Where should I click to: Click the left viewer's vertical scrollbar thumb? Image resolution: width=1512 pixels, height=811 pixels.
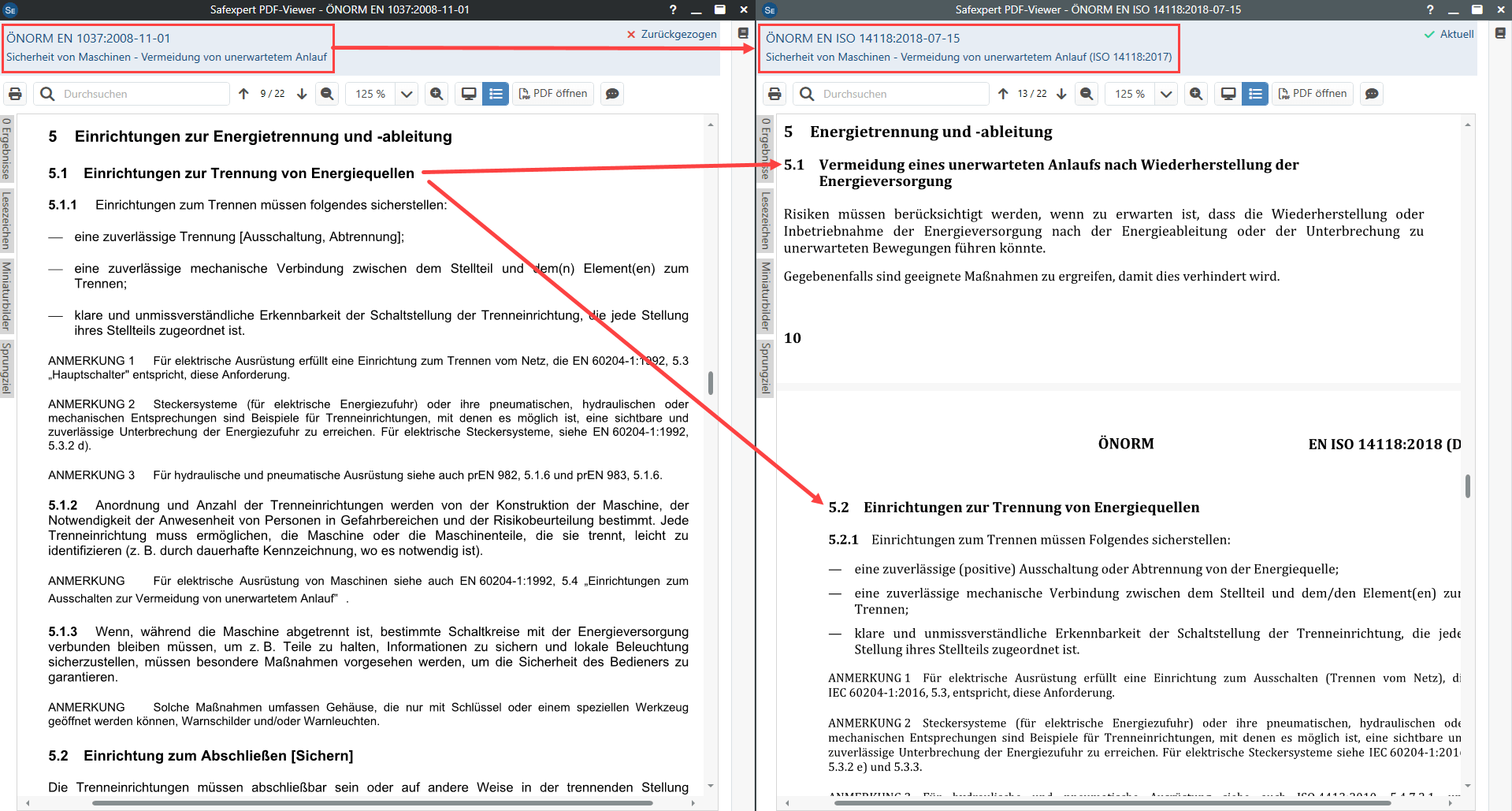711,383
